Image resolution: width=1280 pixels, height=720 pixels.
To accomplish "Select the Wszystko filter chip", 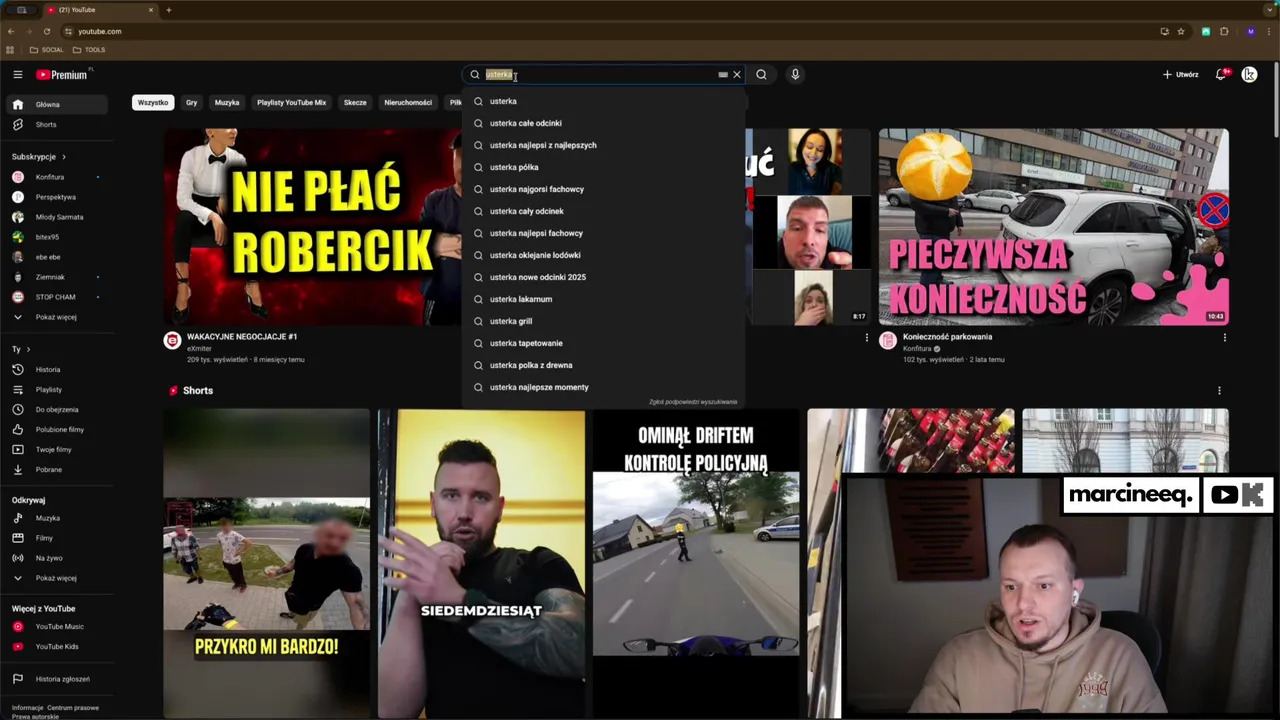I will pos(153,102).
